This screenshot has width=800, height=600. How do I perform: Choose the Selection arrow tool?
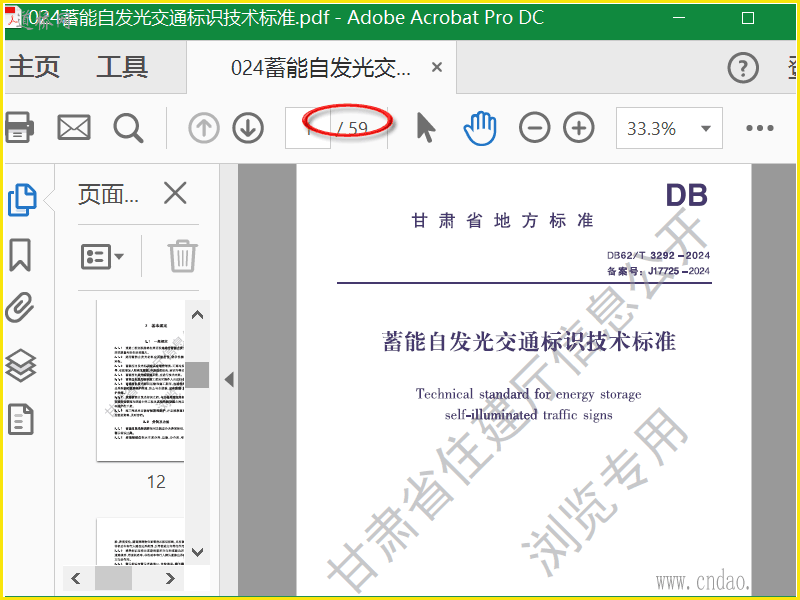(x=426, y=128)
